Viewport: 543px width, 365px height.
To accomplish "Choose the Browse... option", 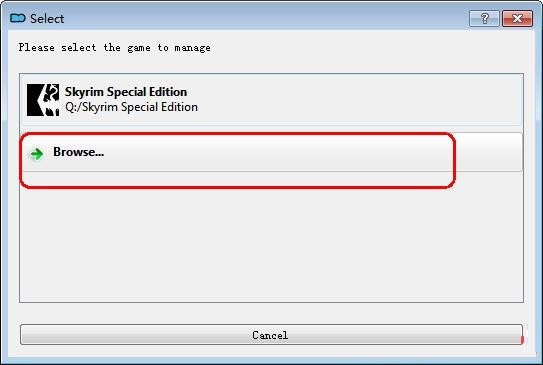I will click(271, 152).
